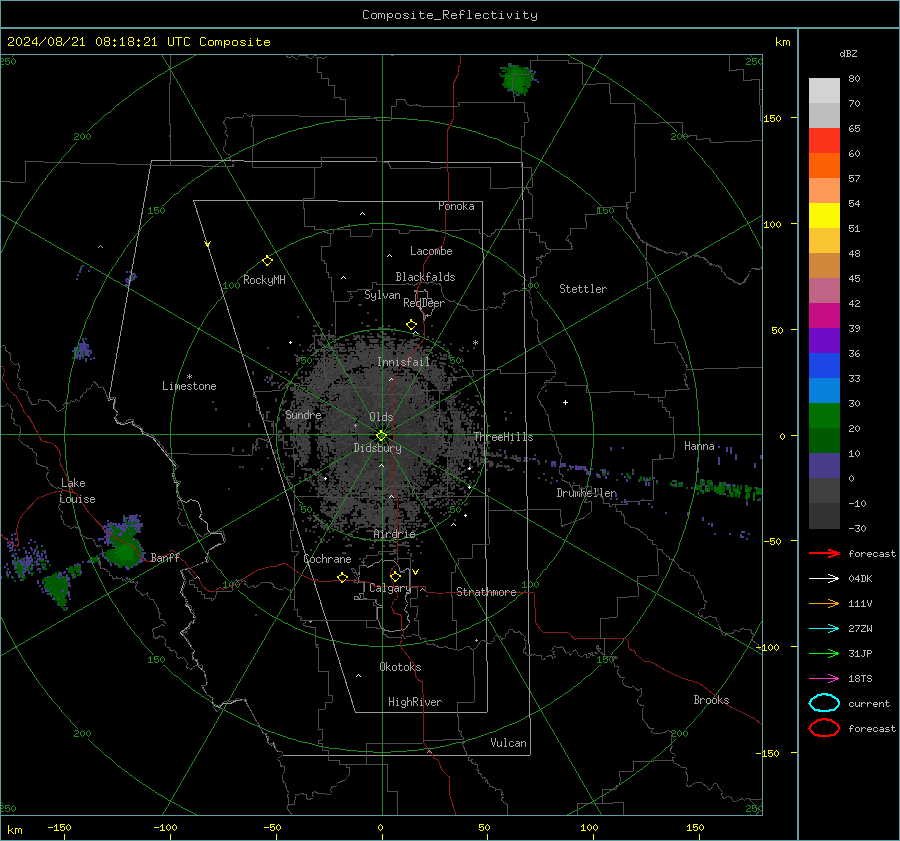The height and width of the screenshot is (841, 900).
Task: Click the green 31JP arrow legend icon
Action: [x=824, y=653]
